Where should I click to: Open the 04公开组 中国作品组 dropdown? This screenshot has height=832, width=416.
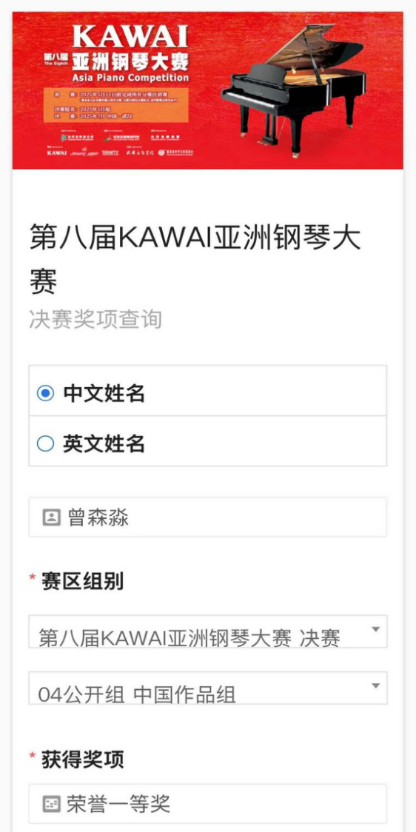[x=208, y=688]
